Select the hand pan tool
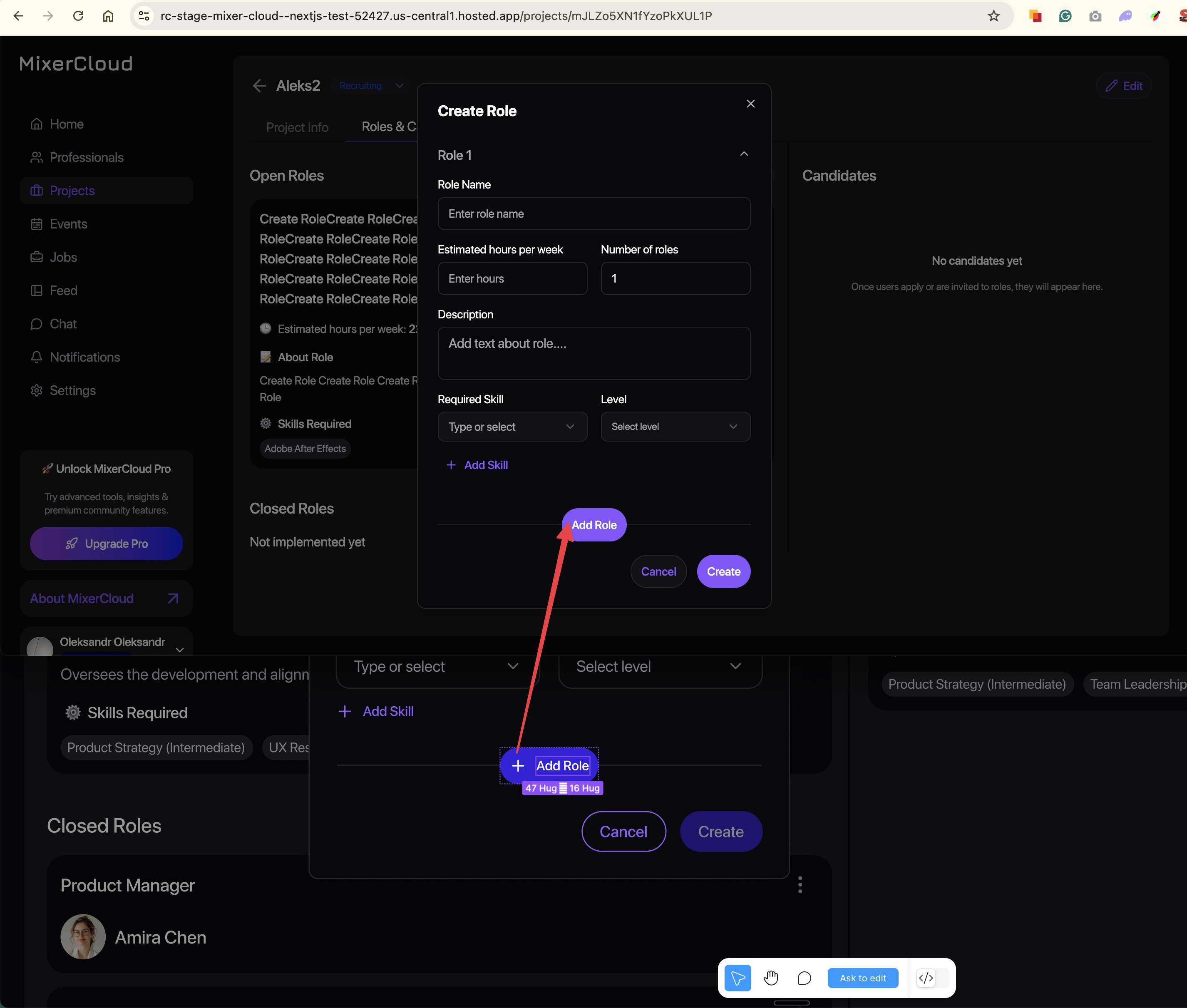Screen dimensions: 1187x1008 (770, 978)
